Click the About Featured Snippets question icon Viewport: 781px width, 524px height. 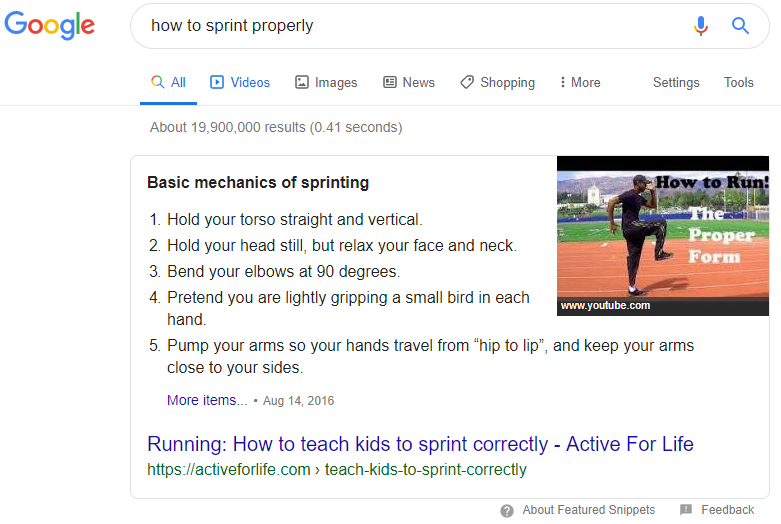coord(507,511)
